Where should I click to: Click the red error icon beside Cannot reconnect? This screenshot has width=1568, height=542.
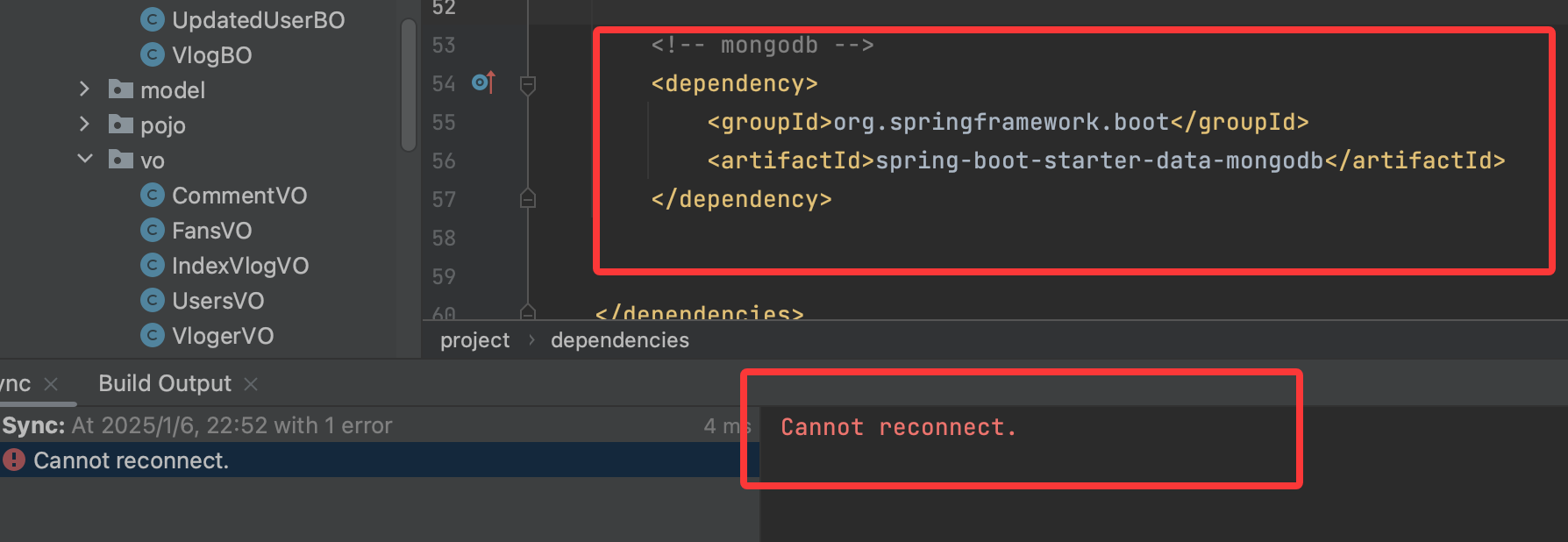point(14,460)
